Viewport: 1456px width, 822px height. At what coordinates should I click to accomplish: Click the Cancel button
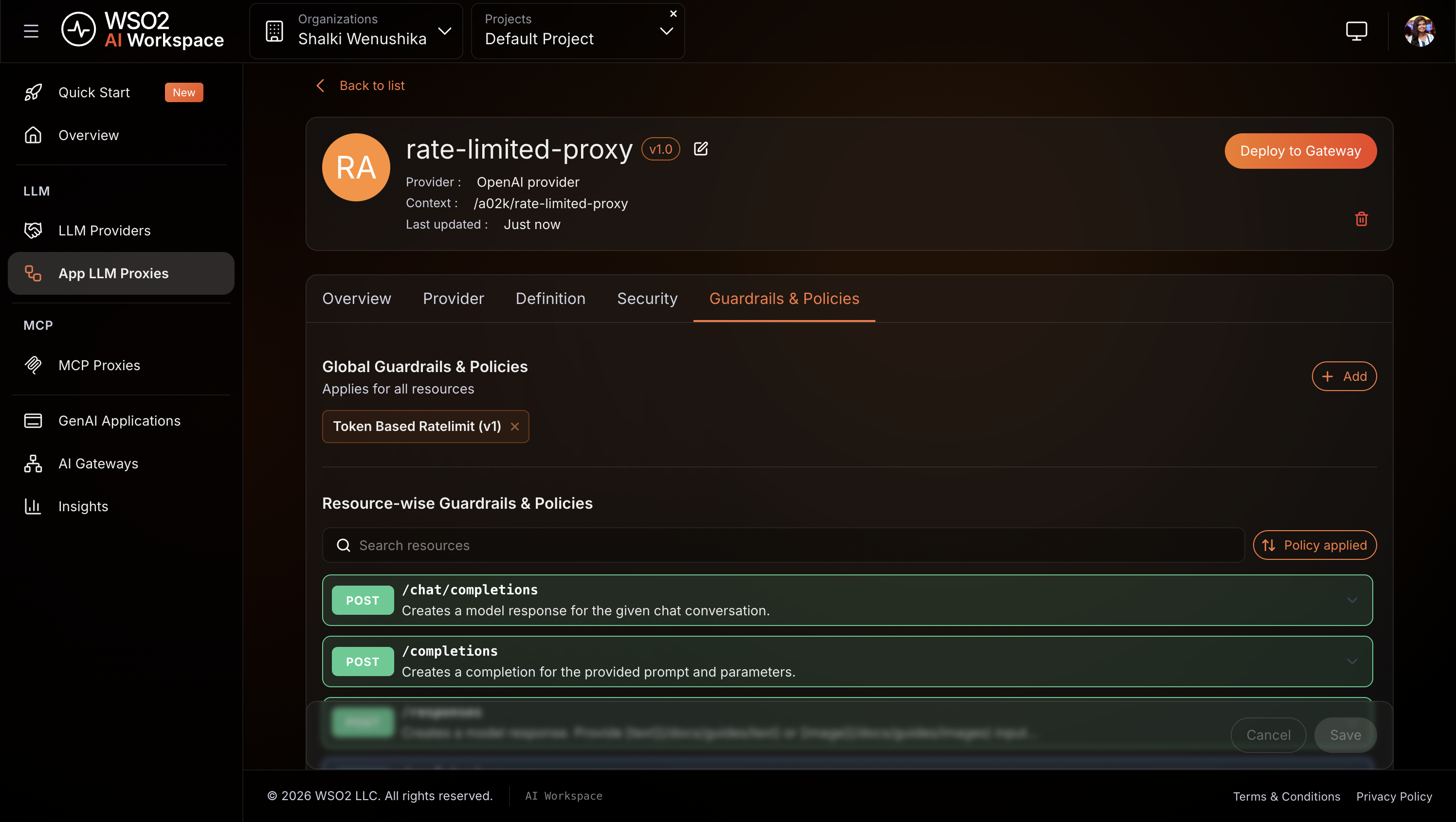tap(1268, 735)
